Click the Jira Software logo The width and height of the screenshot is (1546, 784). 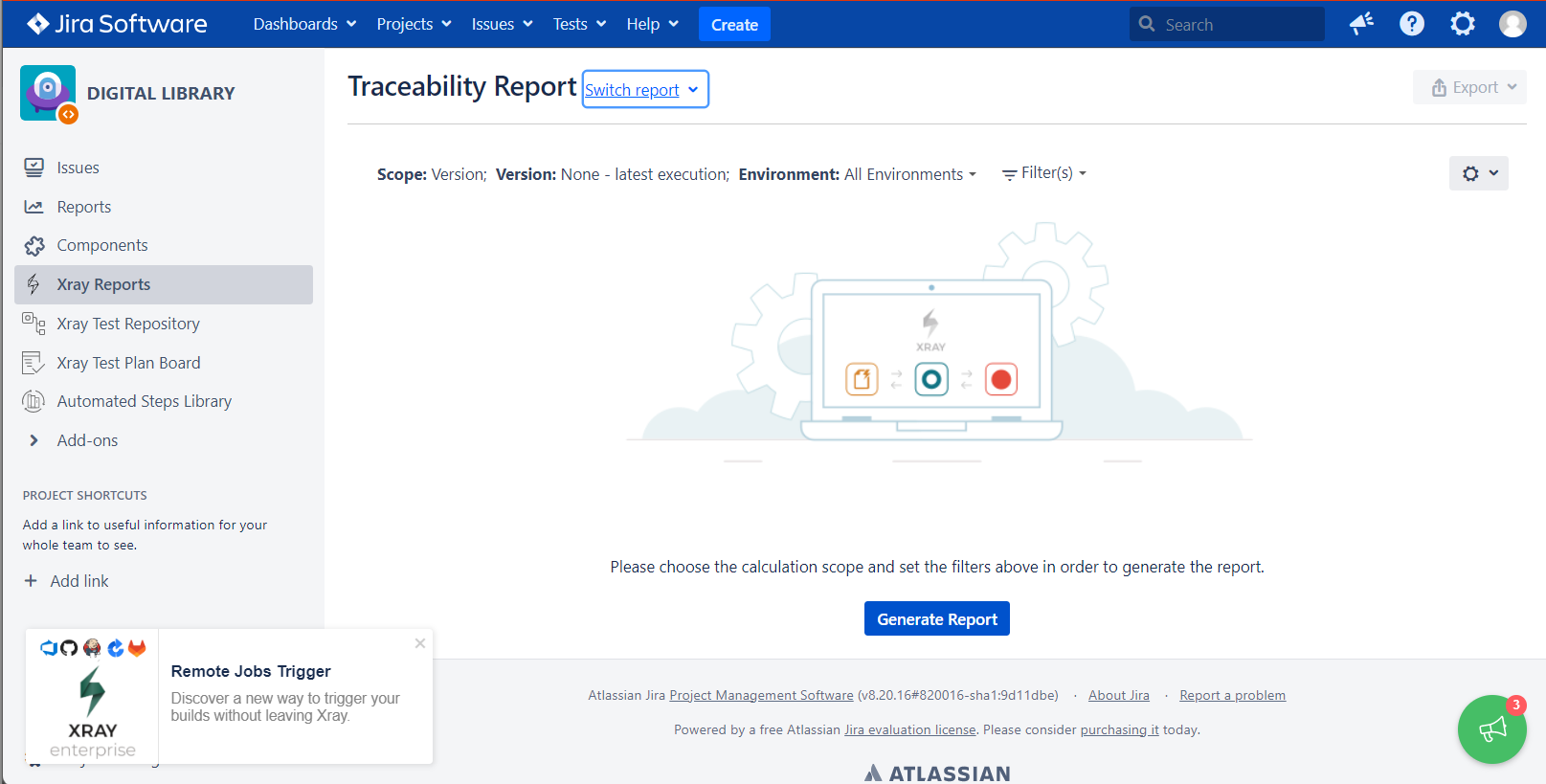click(x=117, y=24)
